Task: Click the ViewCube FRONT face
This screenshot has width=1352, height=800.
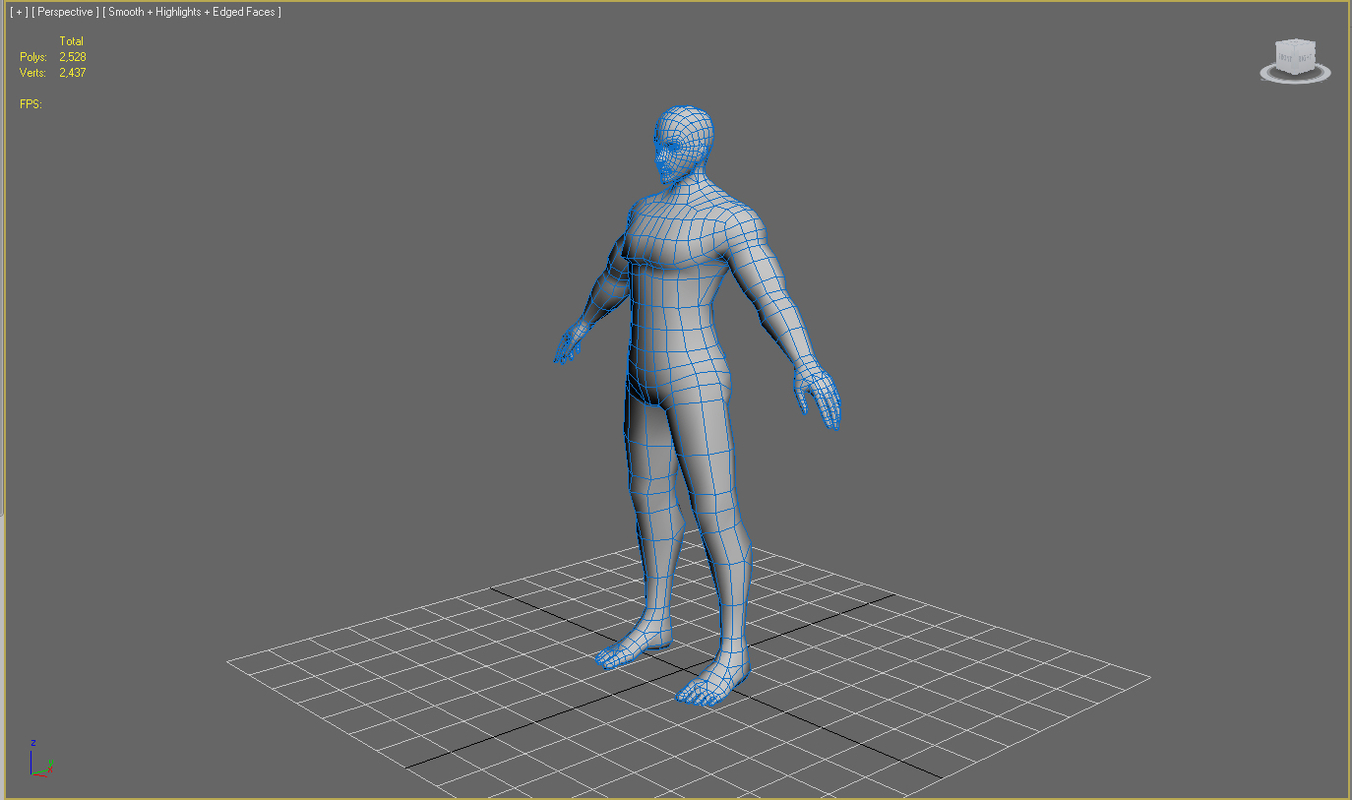Action: pyautogui.click(x=1285, y=56)
